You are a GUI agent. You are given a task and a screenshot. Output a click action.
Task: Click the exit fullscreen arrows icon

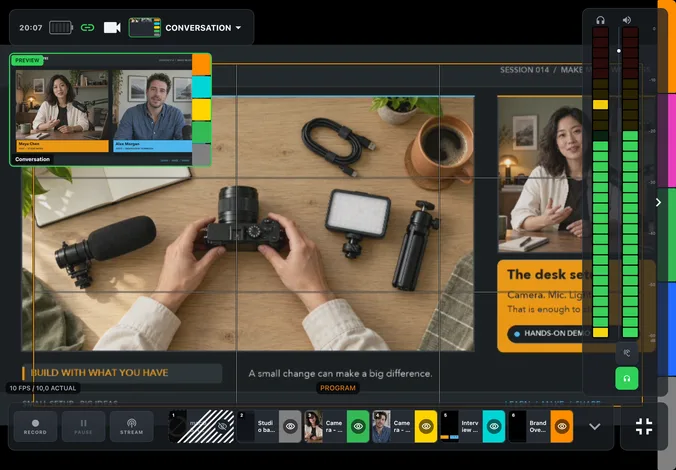pyautogui.click(x=644, y=426)
